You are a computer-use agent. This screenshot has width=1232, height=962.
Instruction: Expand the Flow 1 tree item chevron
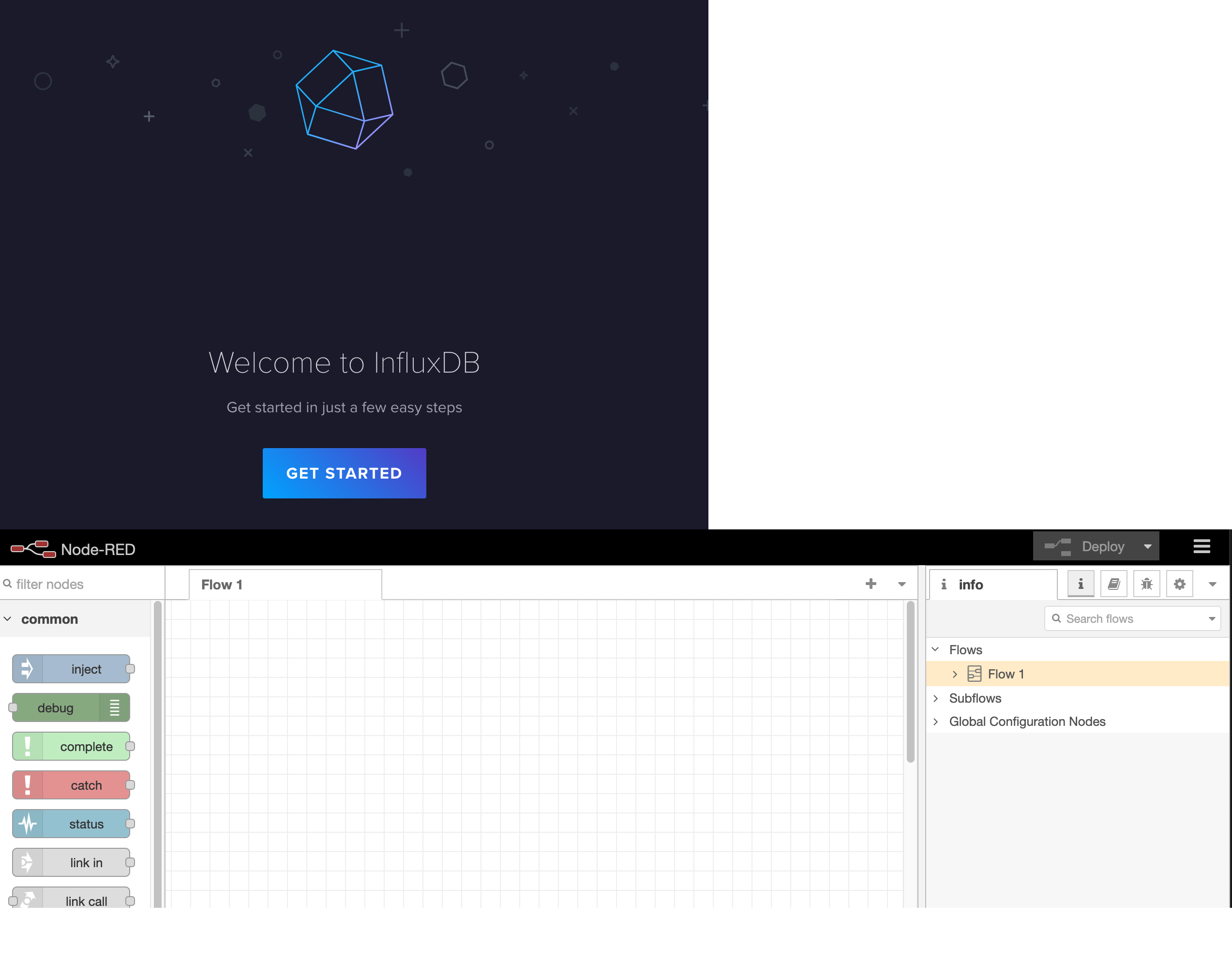click(x=955, y=674)
